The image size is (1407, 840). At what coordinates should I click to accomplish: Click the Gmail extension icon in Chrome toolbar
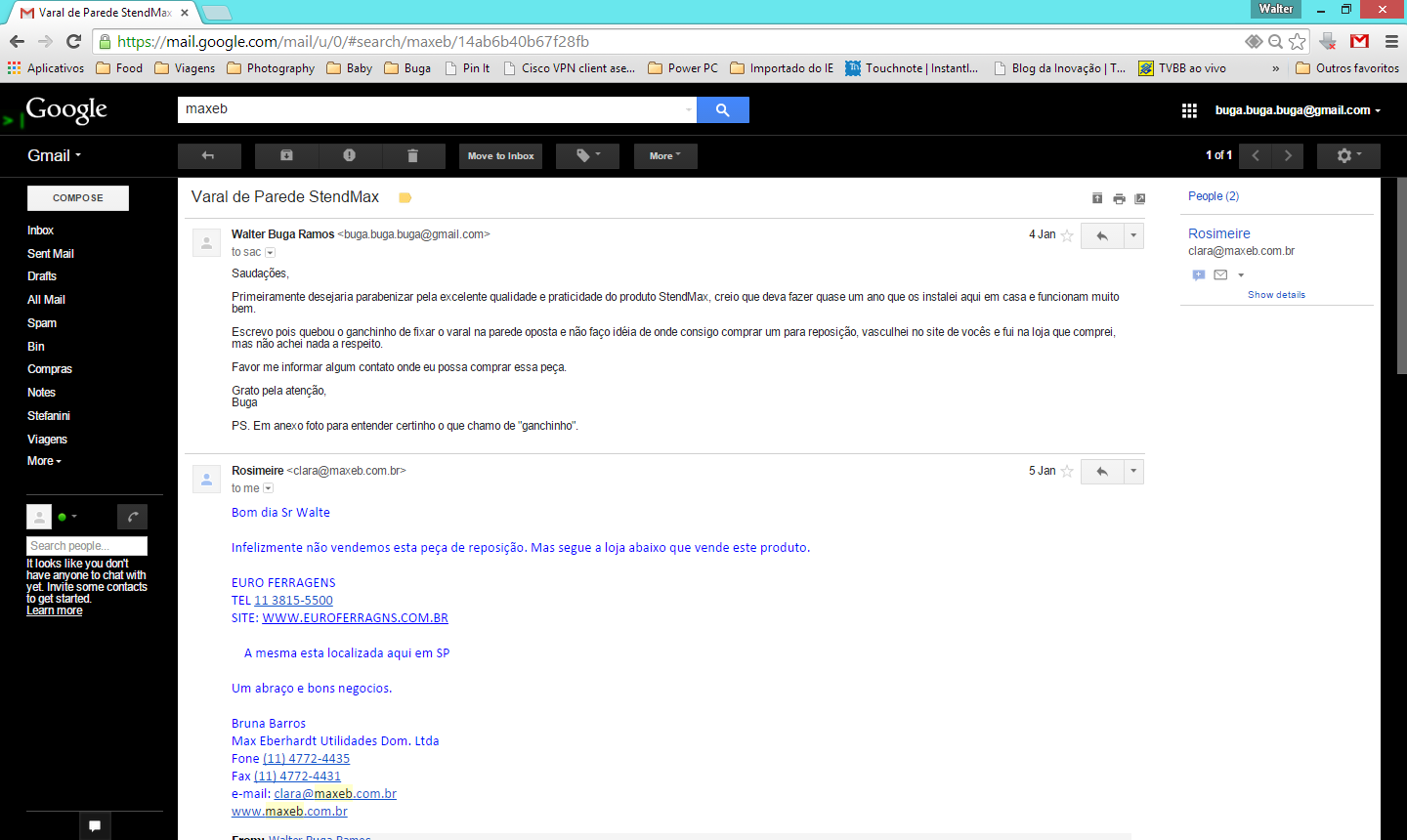pyautogui.click(x=1359, y=41)
